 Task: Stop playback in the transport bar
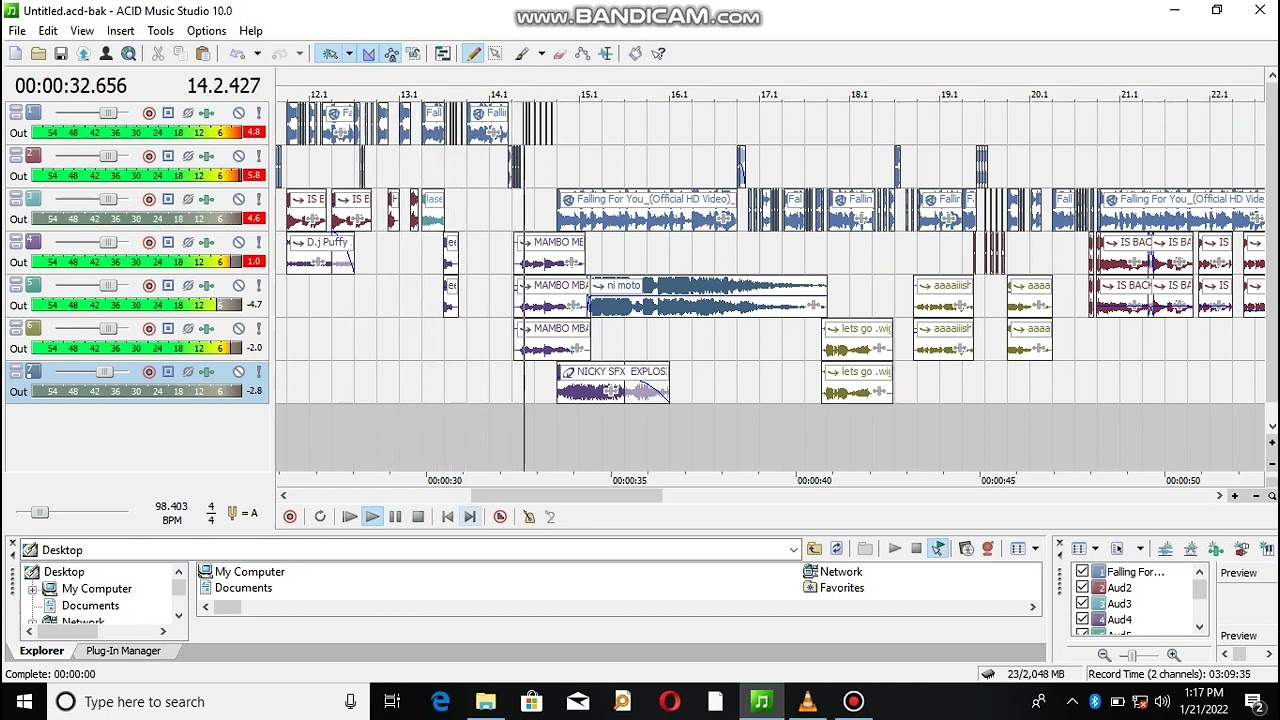tap(418, 517)
